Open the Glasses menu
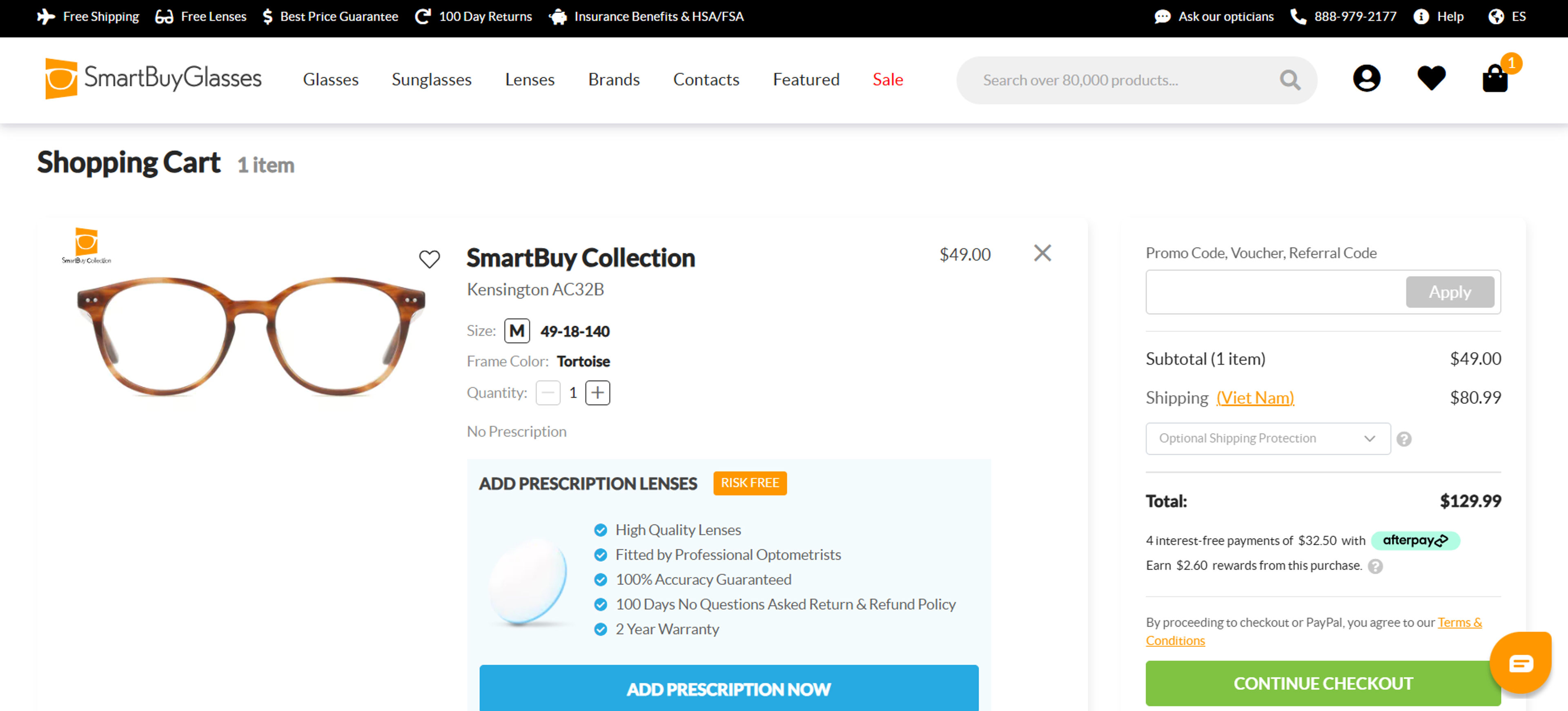 pos(330,79)
